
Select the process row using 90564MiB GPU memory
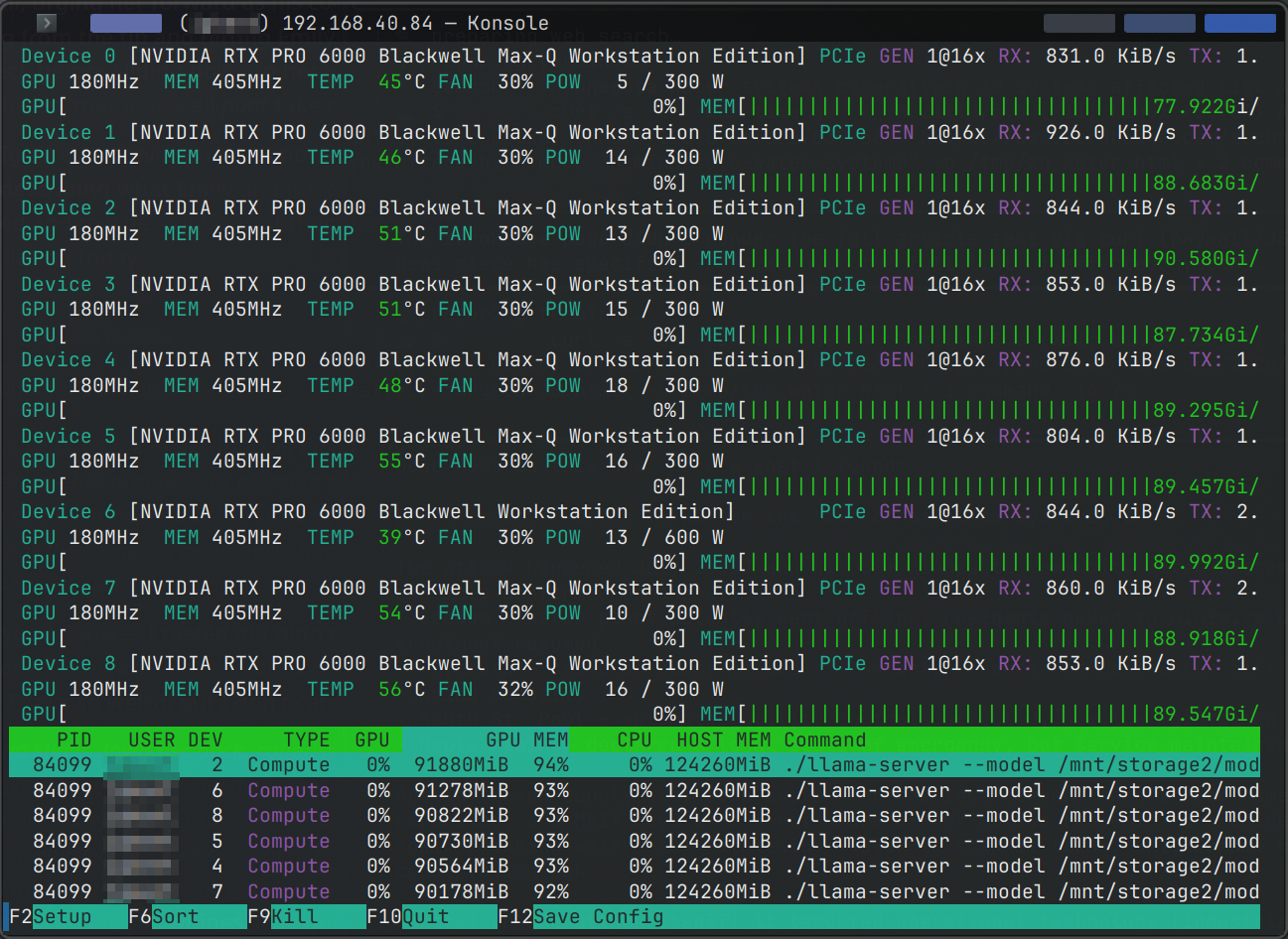pos(635,867)
